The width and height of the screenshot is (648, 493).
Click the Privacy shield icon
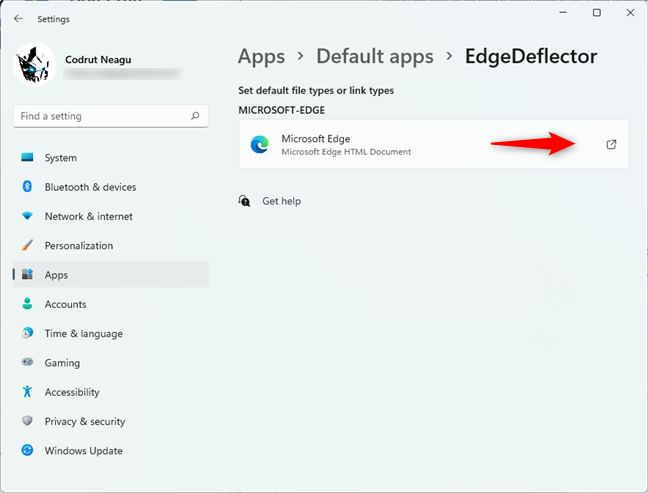pyautogui.click(x=27, y=421)
